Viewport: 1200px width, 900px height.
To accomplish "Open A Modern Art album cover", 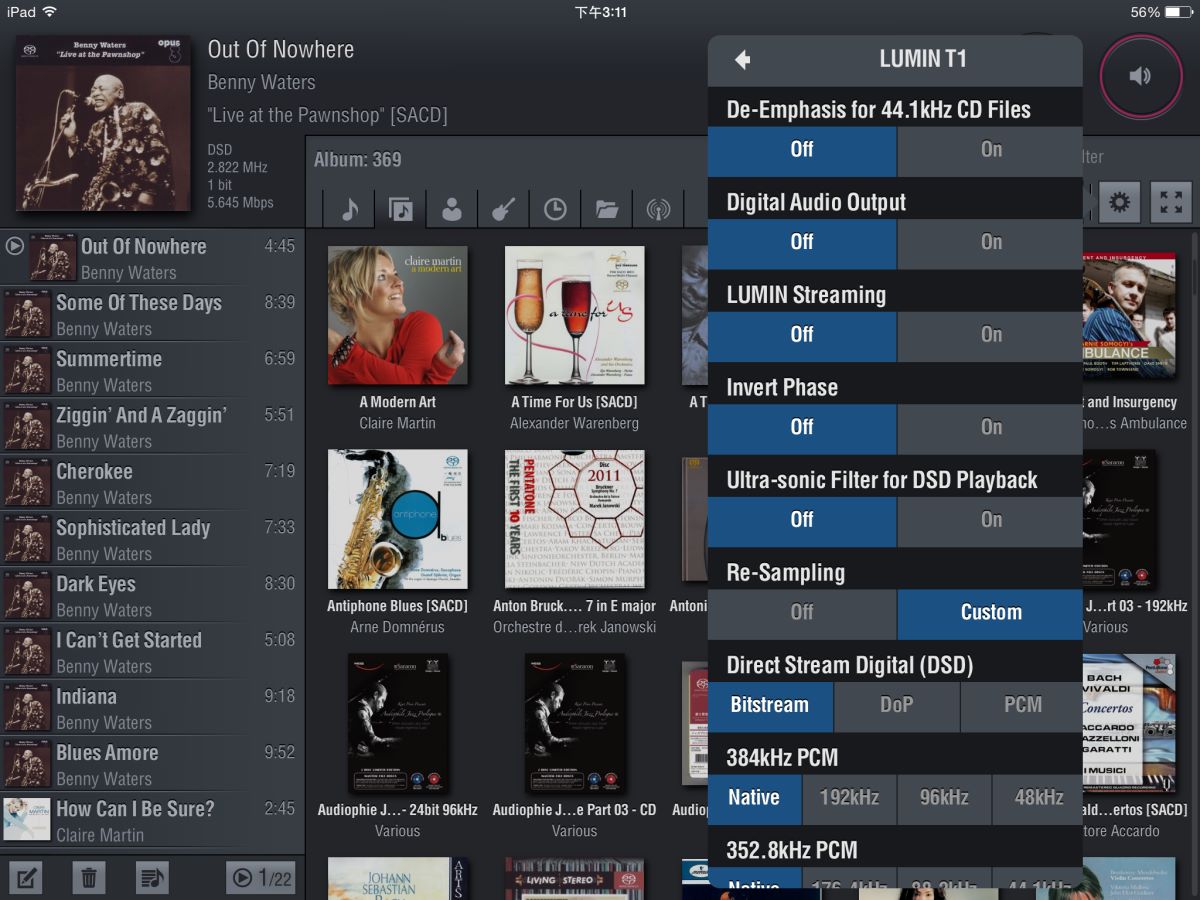I will 398,316.
